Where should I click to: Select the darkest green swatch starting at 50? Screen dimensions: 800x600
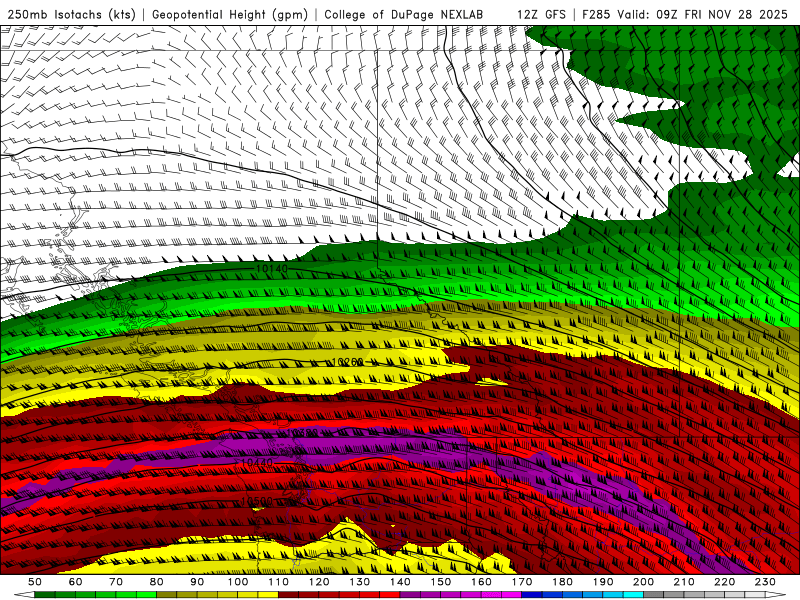click(45, 595)
